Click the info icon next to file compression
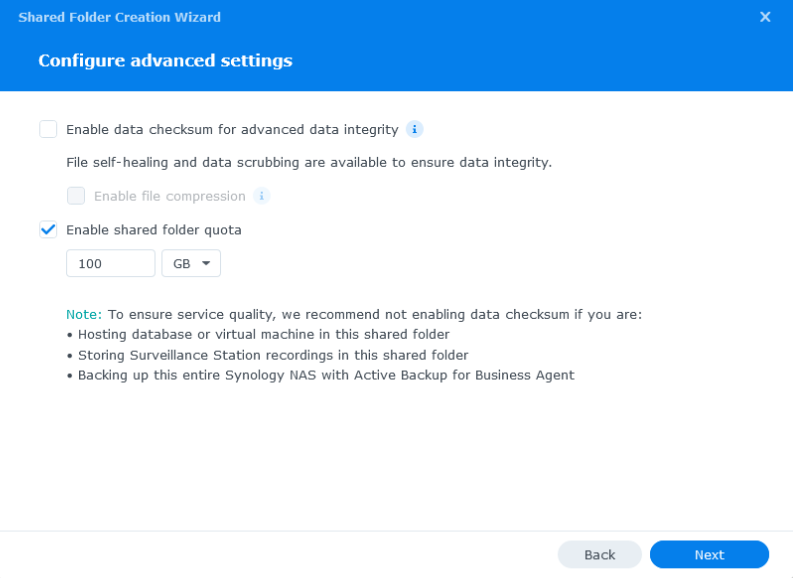The image size is (793, 578). pos(261,196)
